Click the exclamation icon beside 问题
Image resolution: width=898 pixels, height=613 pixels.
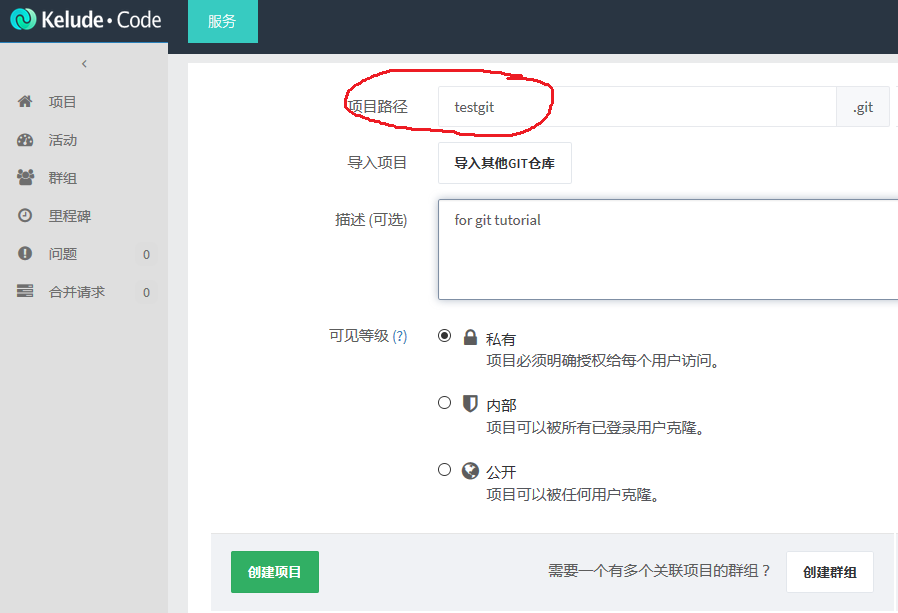[25, 253]
